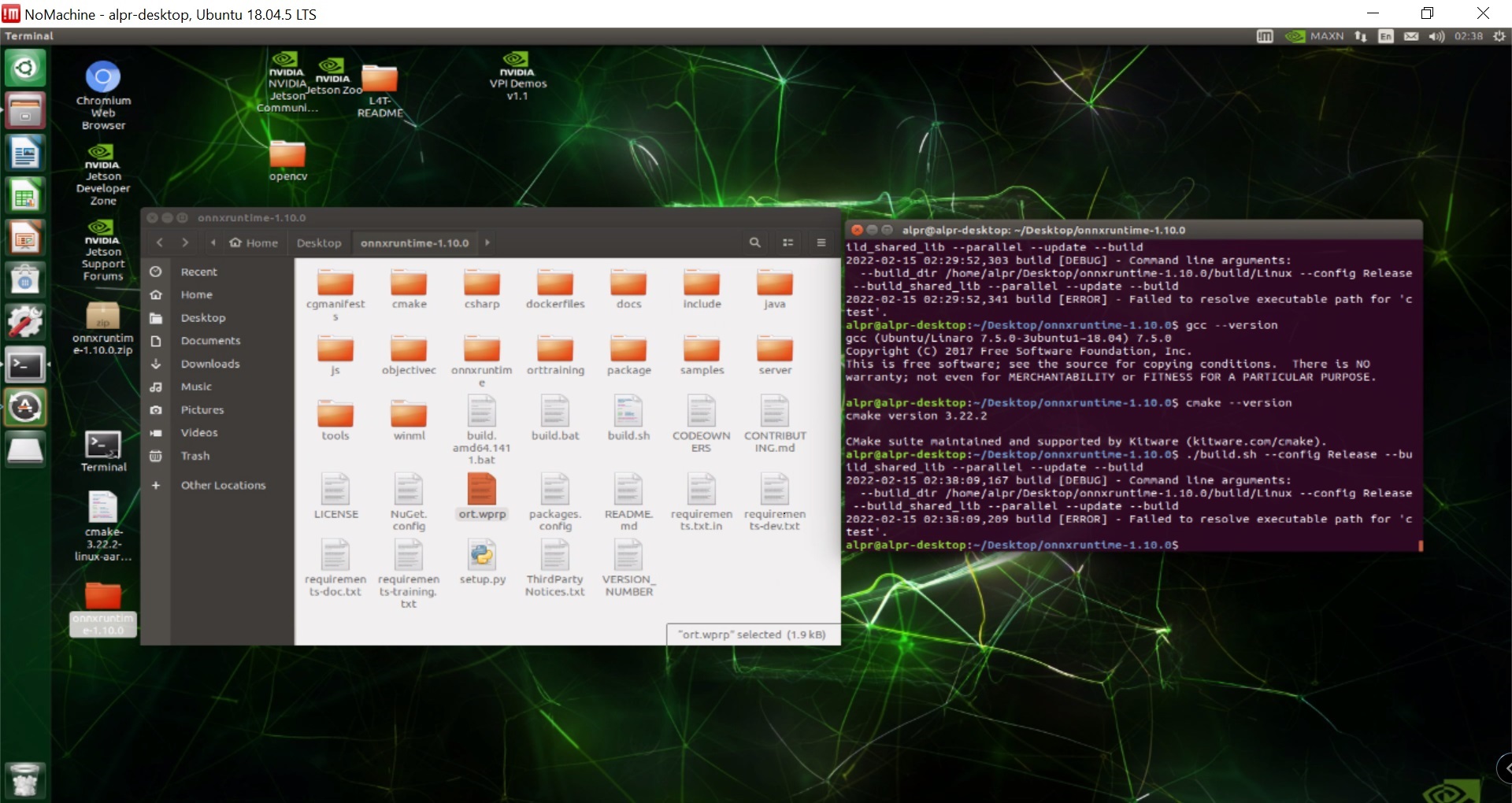Select the NuGet.config file
This screenshot has height=803, width=1512.
pos(409,502)
